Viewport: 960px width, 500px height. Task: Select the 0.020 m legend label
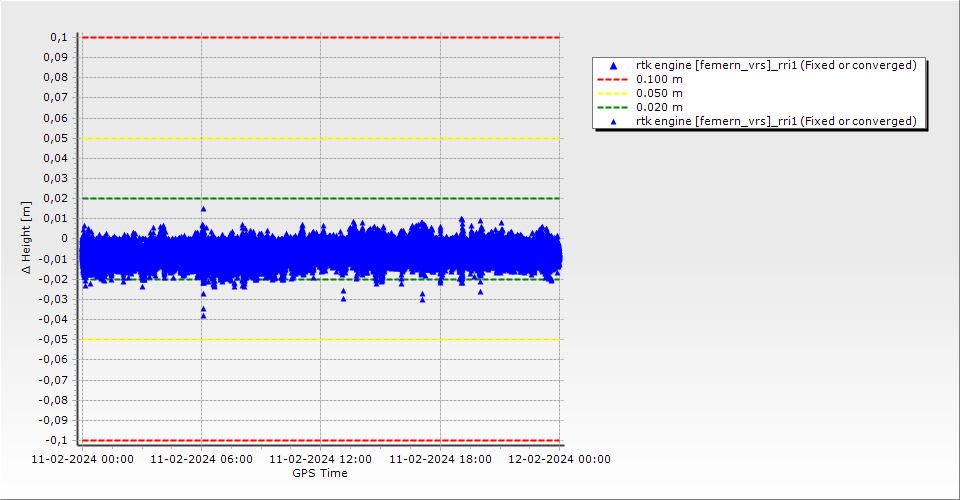coord(660,107)
